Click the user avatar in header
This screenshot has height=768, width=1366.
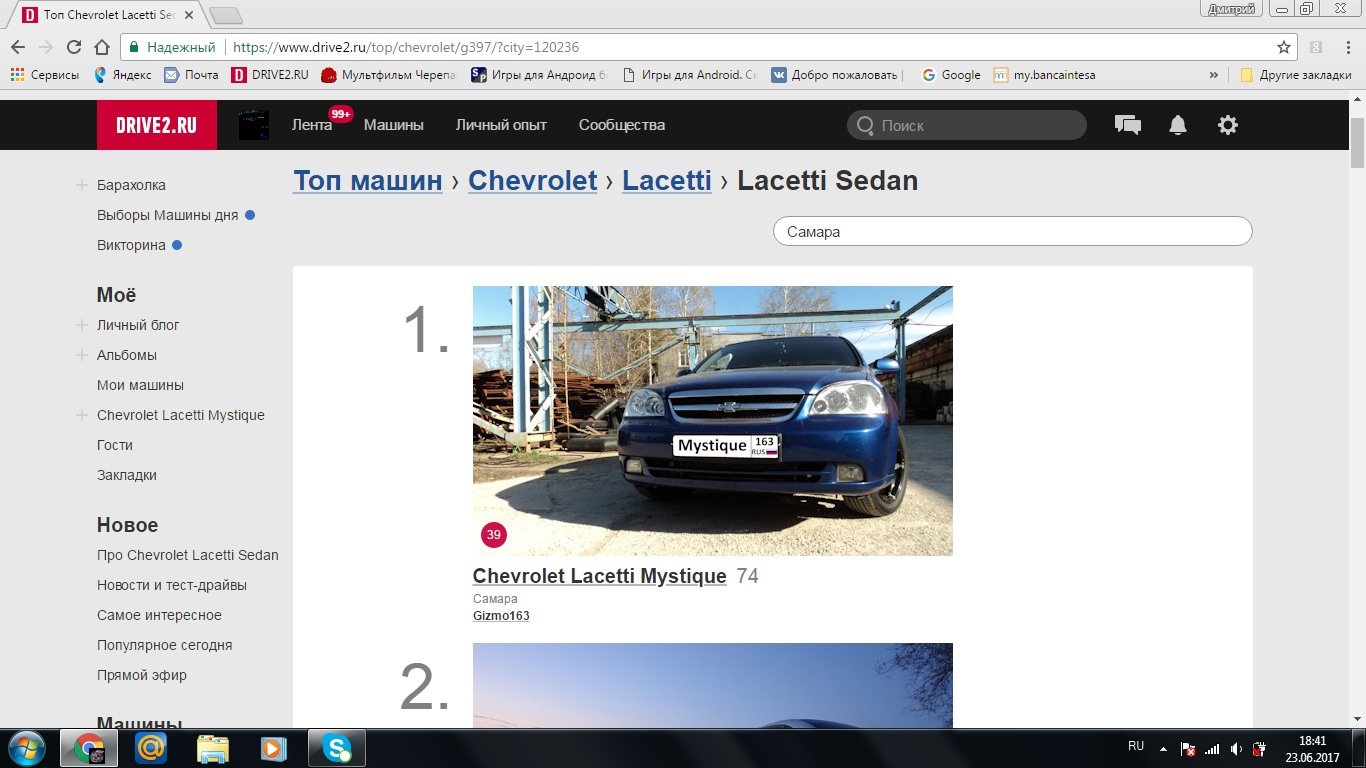(x=254, y=125)
